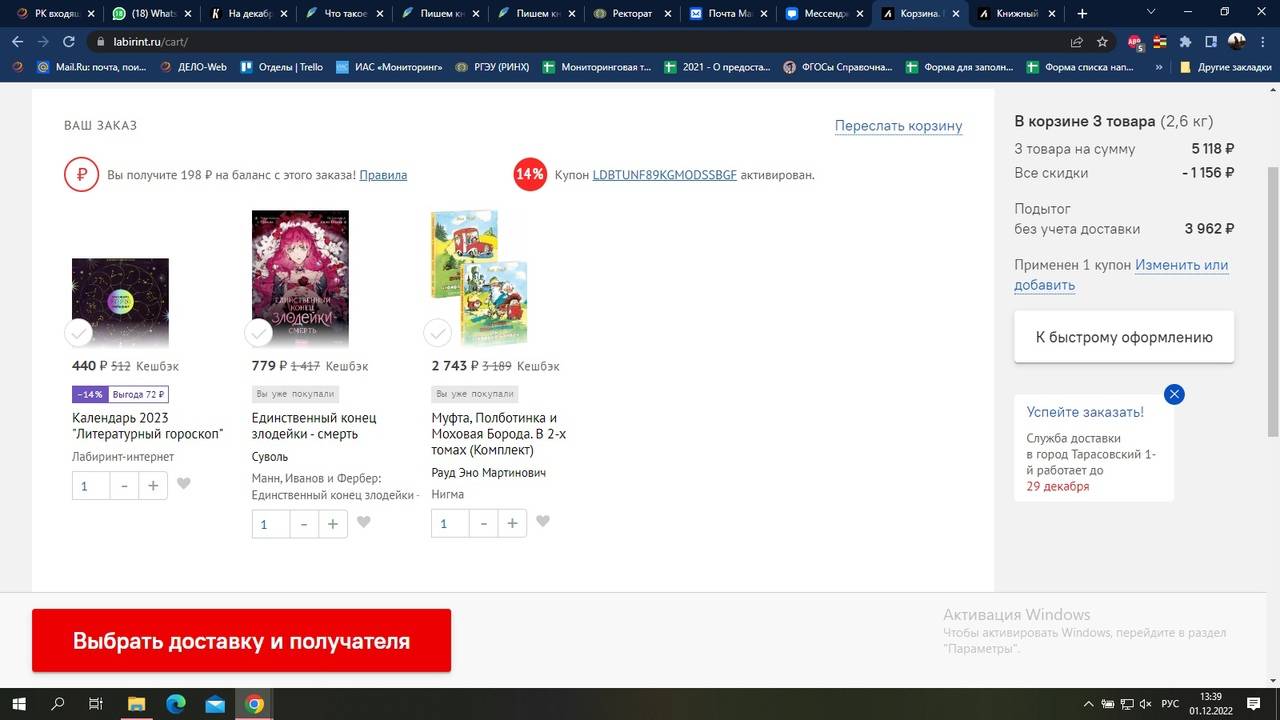Open File Explorer from taskbar

pyautogui.click(x=136, y=704)
